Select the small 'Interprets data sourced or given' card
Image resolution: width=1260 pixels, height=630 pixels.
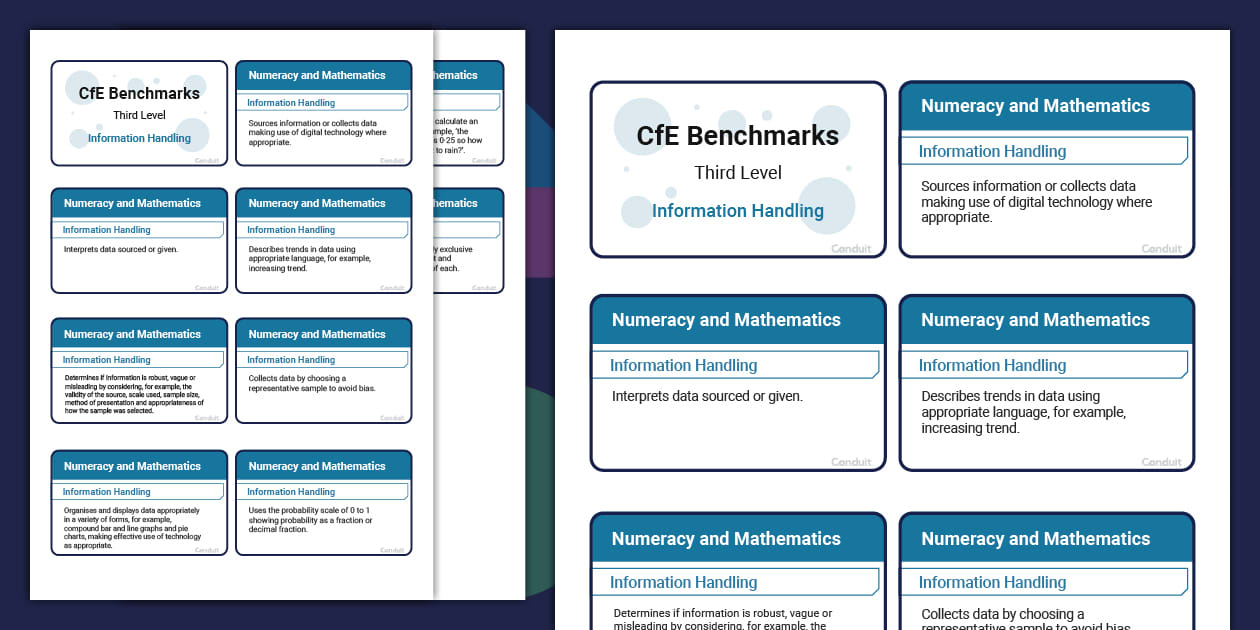click(139, 241)
